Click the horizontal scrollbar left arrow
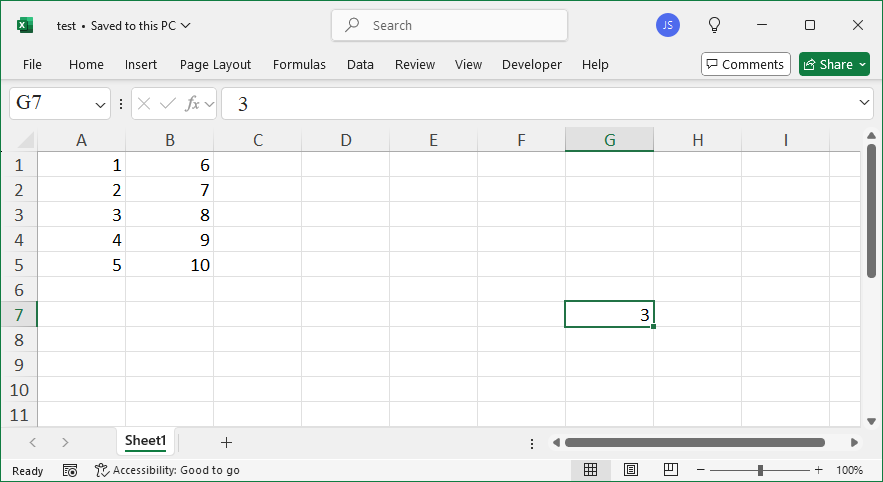This screenshot has height=482, width=883. (x=556, y=443)
